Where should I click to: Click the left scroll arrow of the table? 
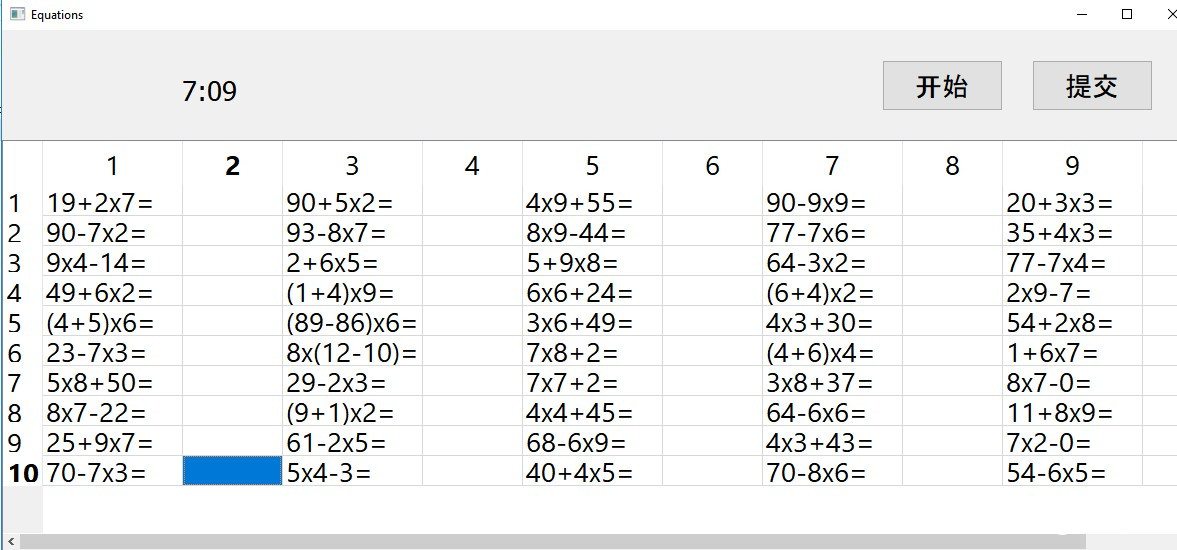[9, 542]
